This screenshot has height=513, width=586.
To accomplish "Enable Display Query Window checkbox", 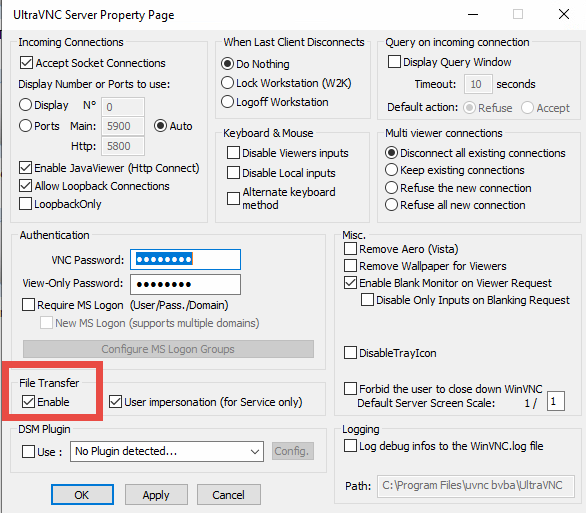I will pyautogui.click(x=394, y=62).
